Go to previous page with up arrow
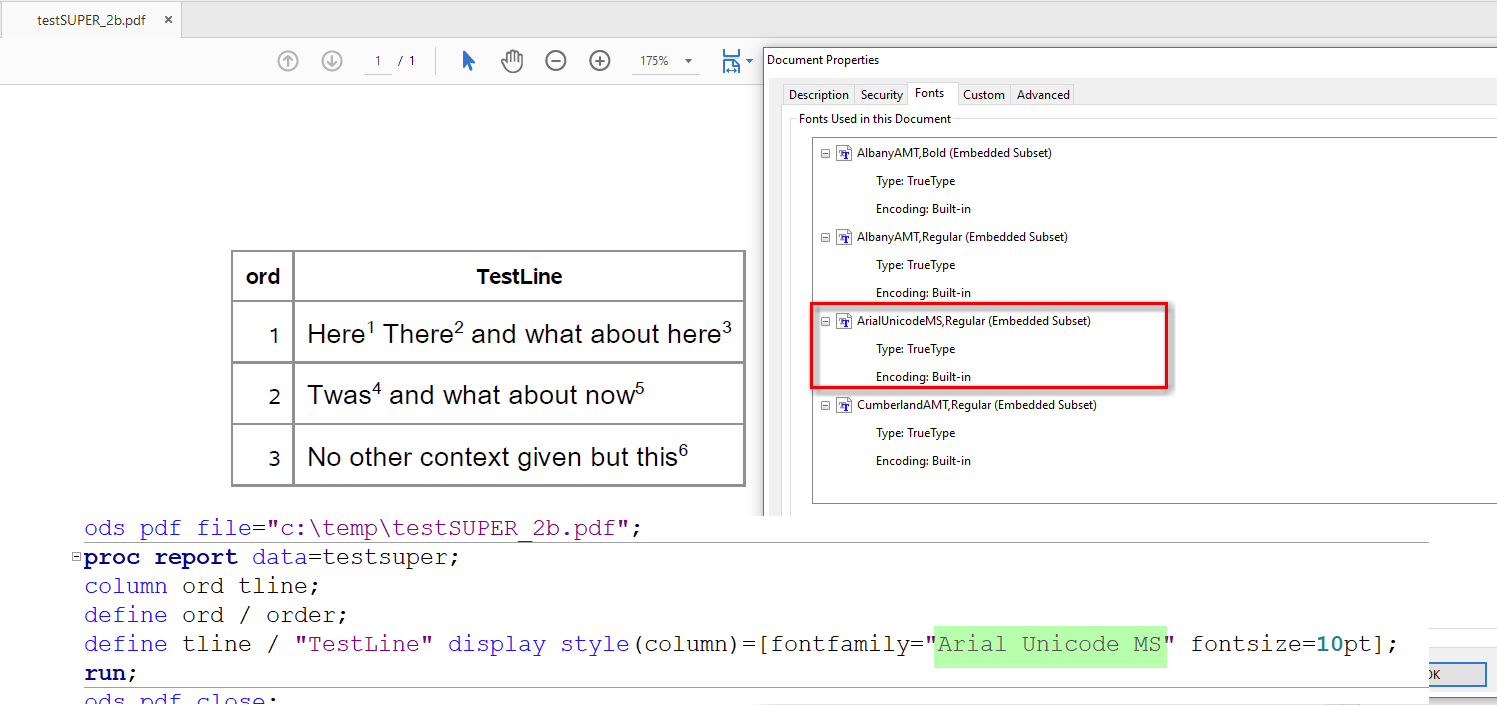 tap(287, 60)
